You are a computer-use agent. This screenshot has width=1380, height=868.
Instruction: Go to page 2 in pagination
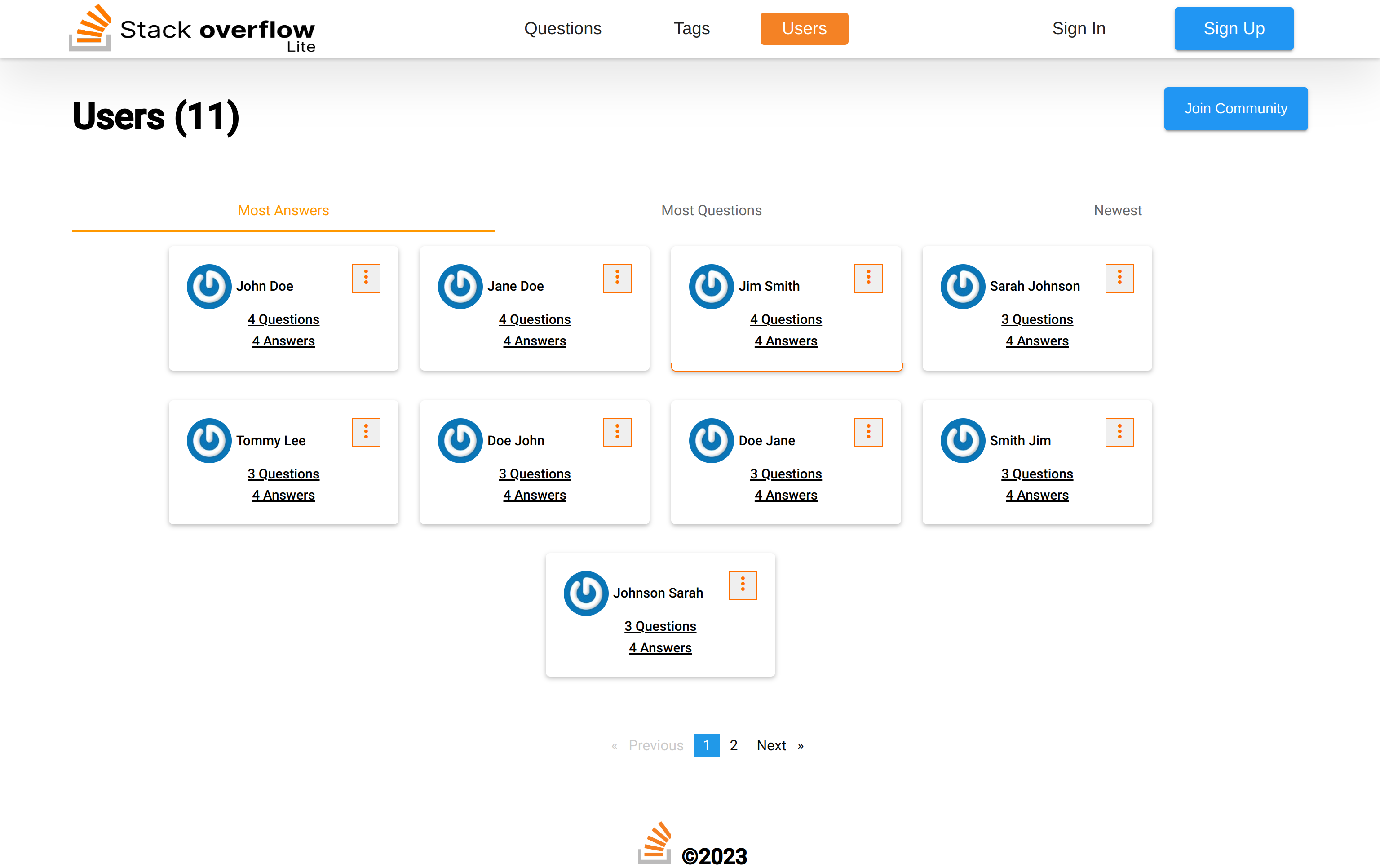(733, 745)
